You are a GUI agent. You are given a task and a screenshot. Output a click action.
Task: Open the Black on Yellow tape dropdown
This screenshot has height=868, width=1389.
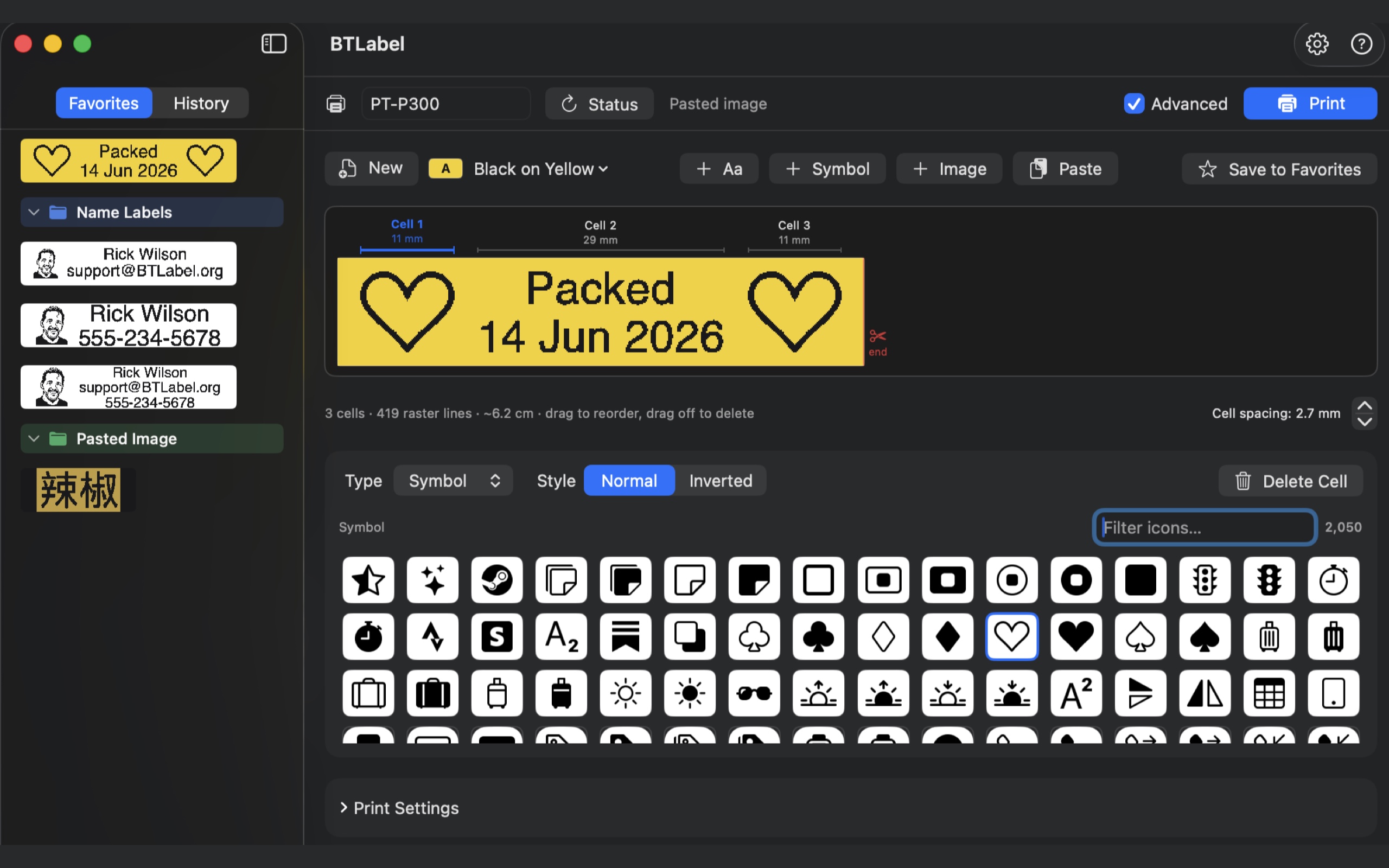tap(540, 169)
